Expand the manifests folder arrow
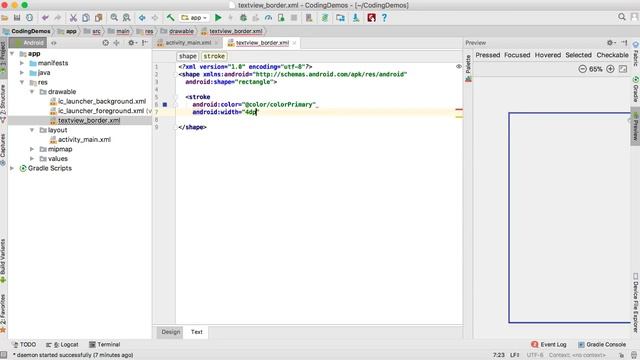Screen dimensions: 640x360 22,63
